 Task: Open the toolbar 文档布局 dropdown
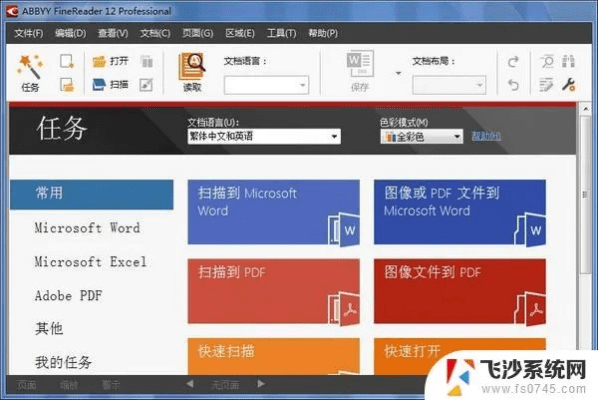[449, 85]
